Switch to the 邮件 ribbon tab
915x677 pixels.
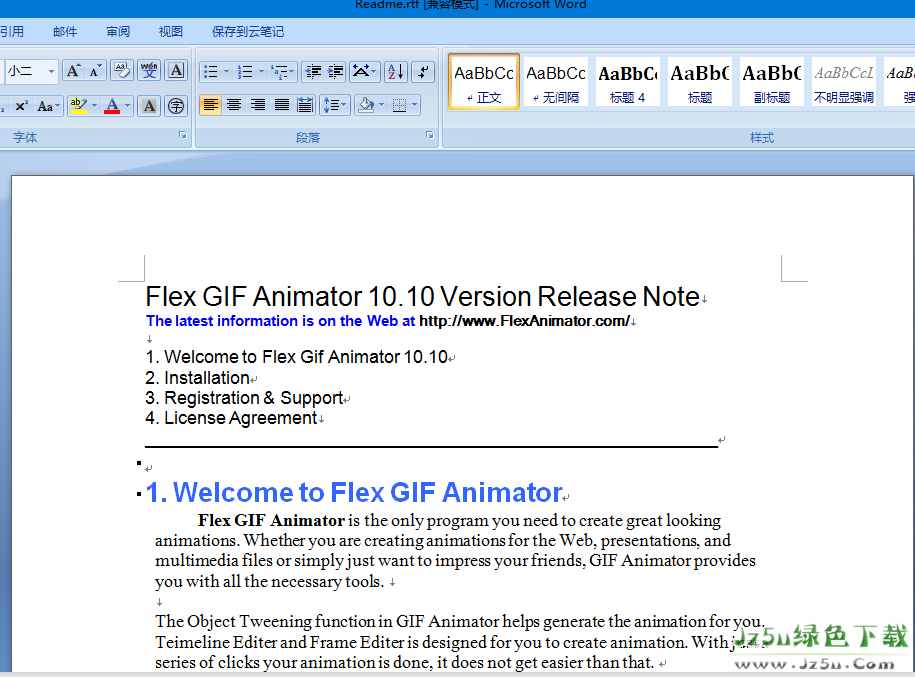(65, 32)
